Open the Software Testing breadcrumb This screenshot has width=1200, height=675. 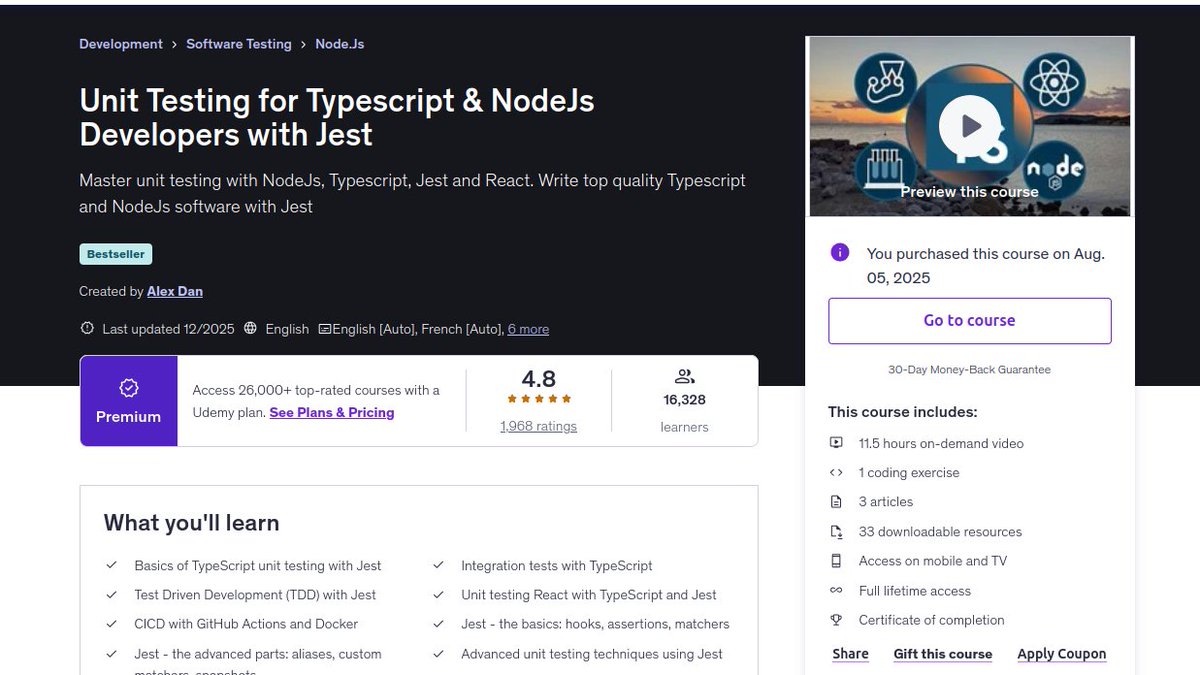click(x=239, y=44)
